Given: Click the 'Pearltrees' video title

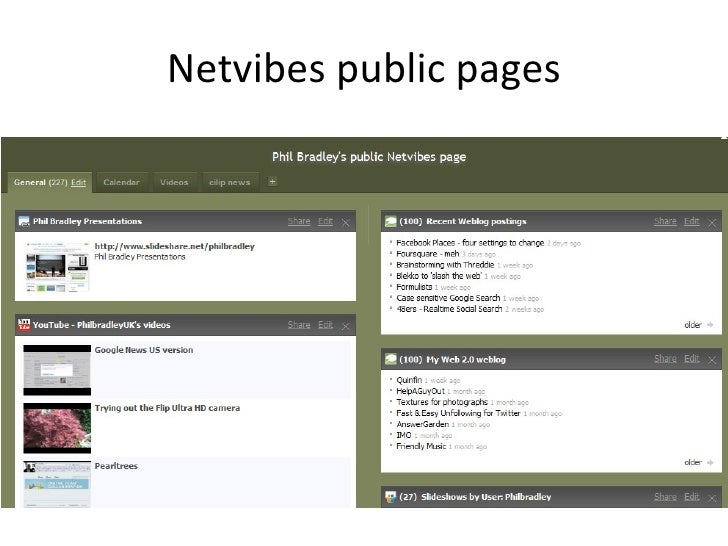Looking at the screenshot, I should [x=116, y=466].
